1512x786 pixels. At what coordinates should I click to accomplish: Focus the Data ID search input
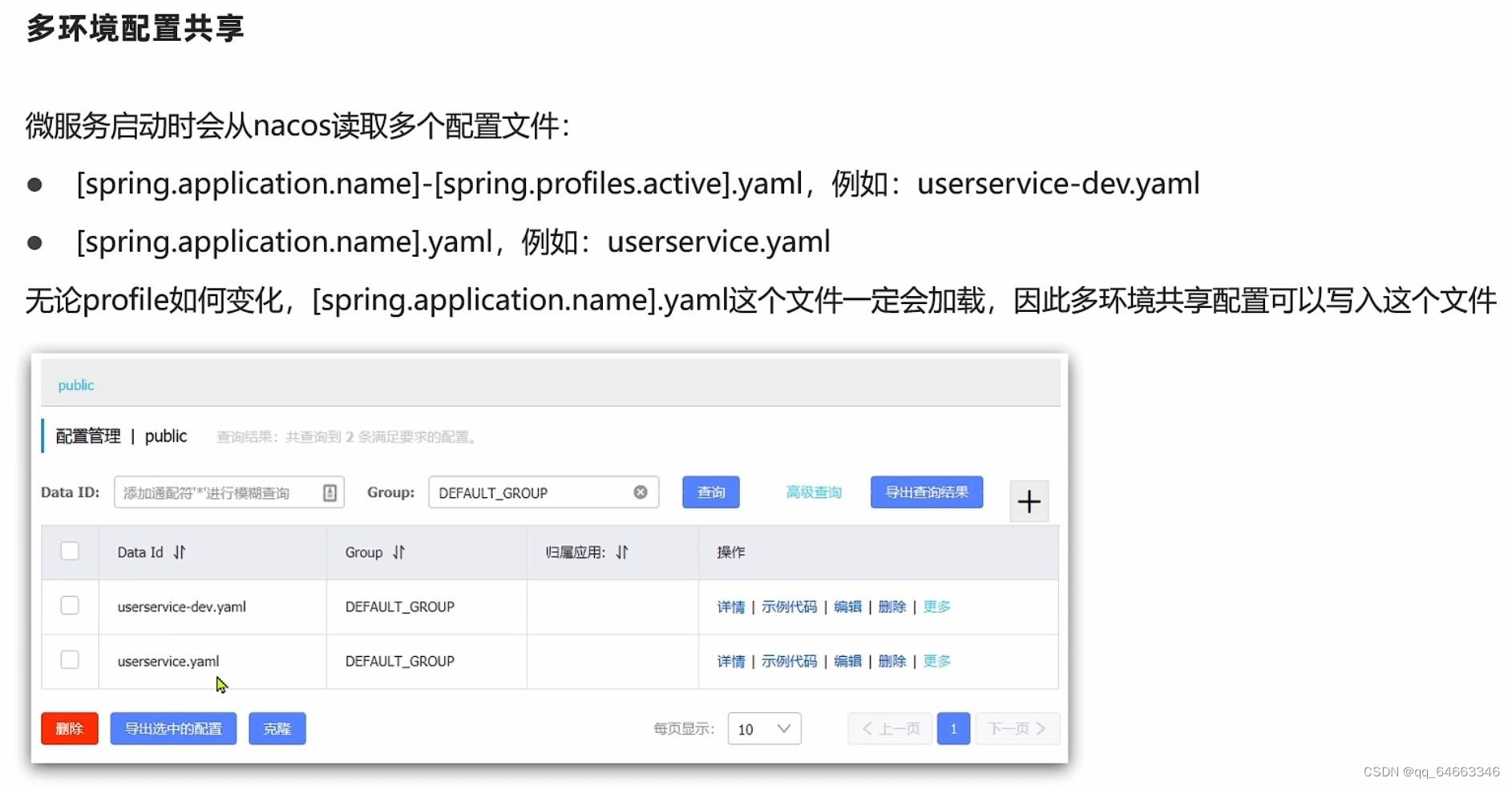229,492
